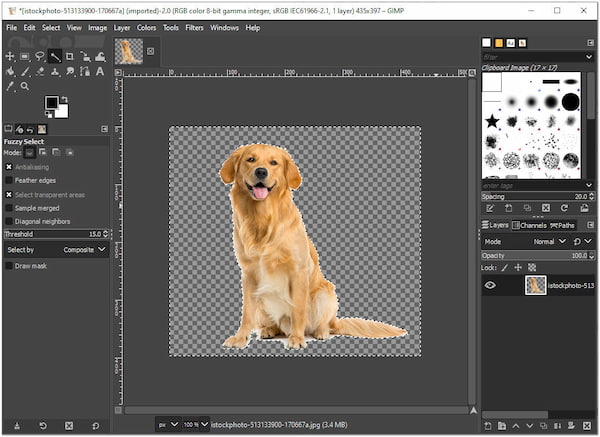The image size is (600, 437).
Task: Open the Image menu
Action: 98,28
